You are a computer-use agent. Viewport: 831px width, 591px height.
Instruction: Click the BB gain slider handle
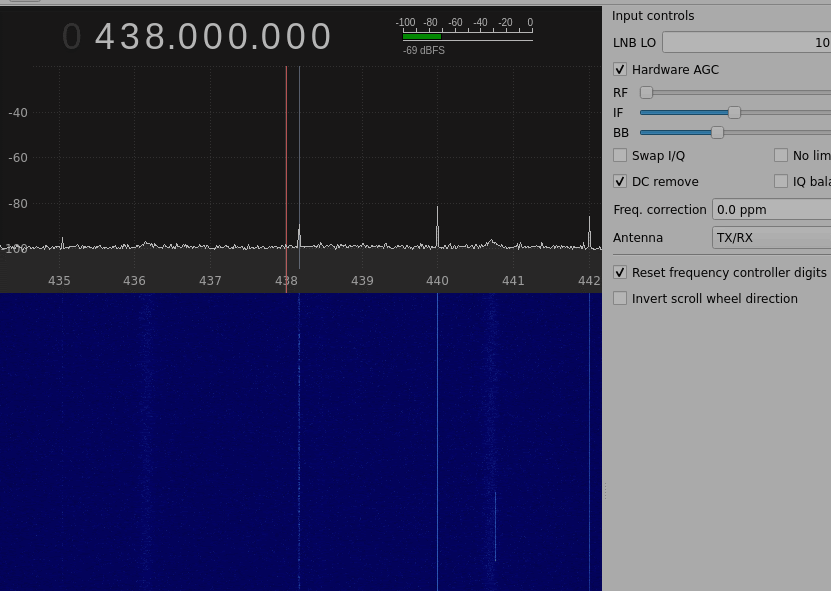pos(717,133)
